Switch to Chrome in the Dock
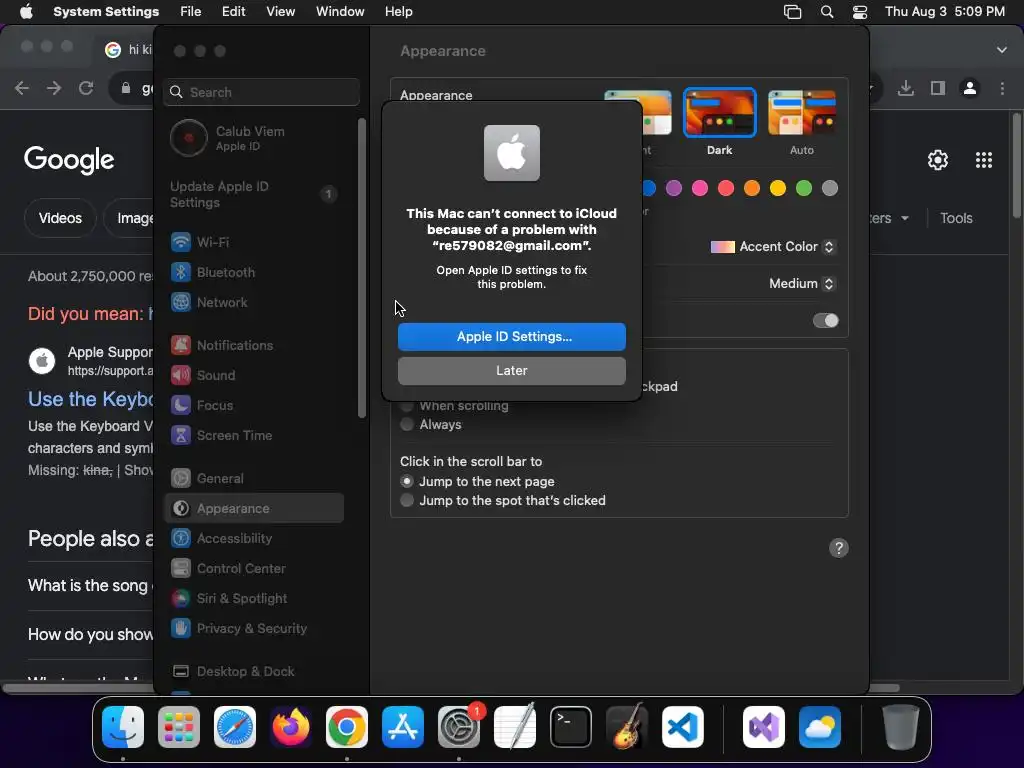This screenshot has height=768, width=1024. click(347, 727)
